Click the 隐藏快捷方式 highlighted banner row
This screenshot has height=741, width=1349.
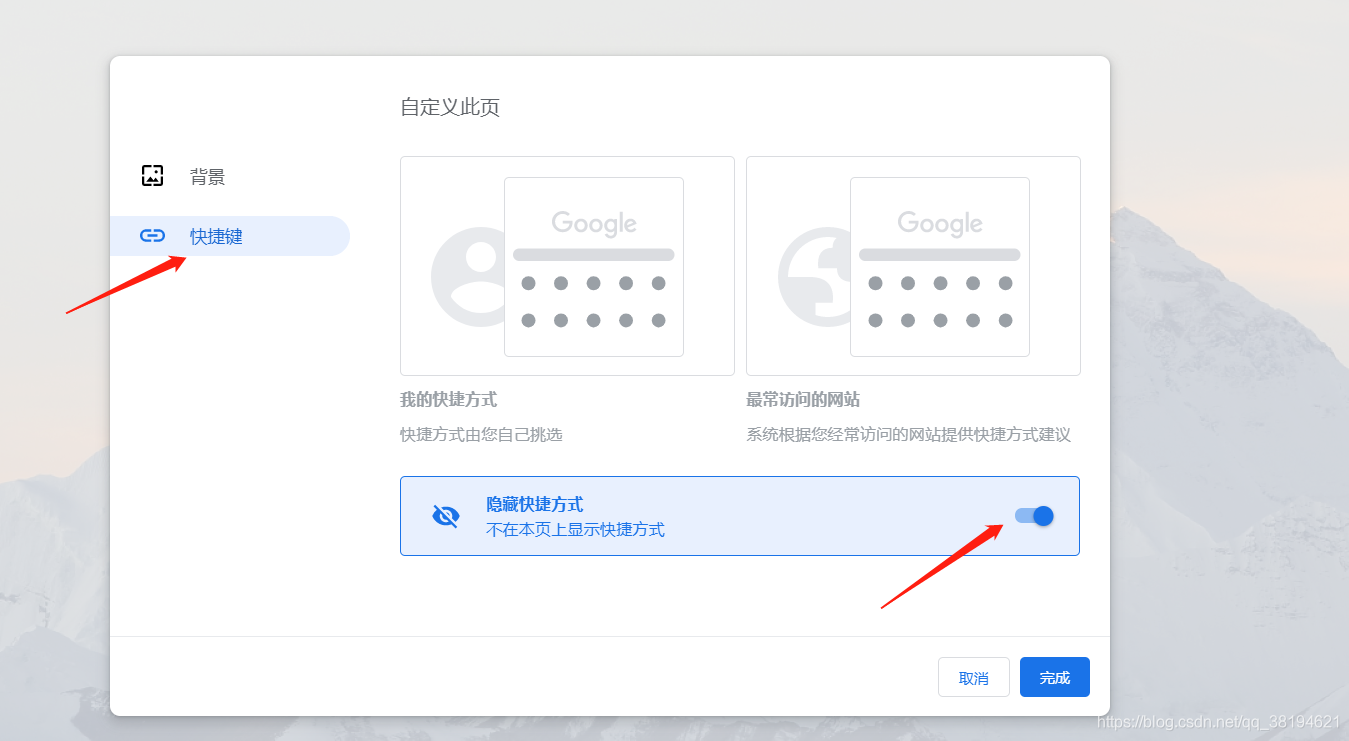(x=740, y=515)
